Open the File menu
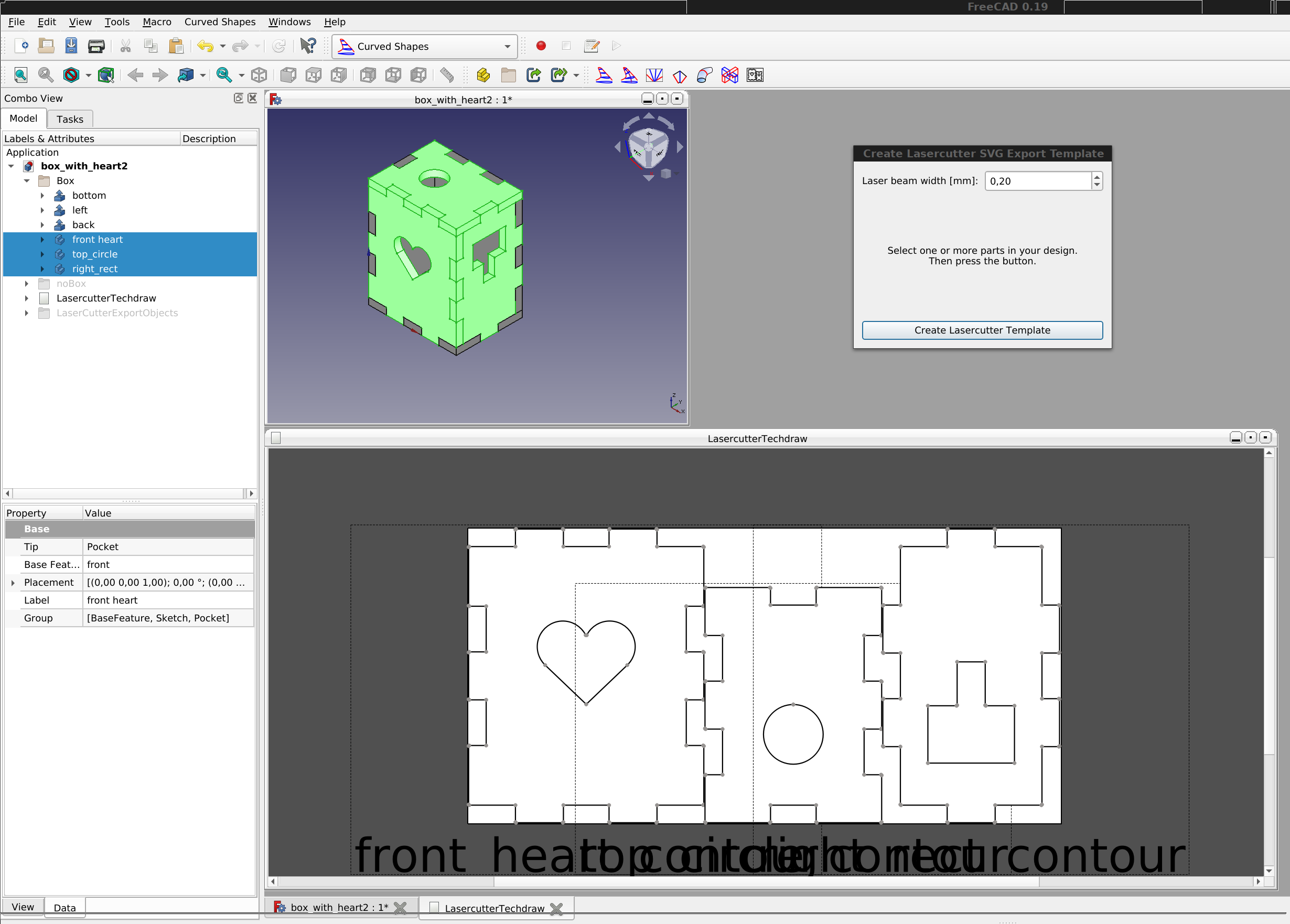Screen dimensions: 1290x924 pyautogui.click(x=16, y=22)
